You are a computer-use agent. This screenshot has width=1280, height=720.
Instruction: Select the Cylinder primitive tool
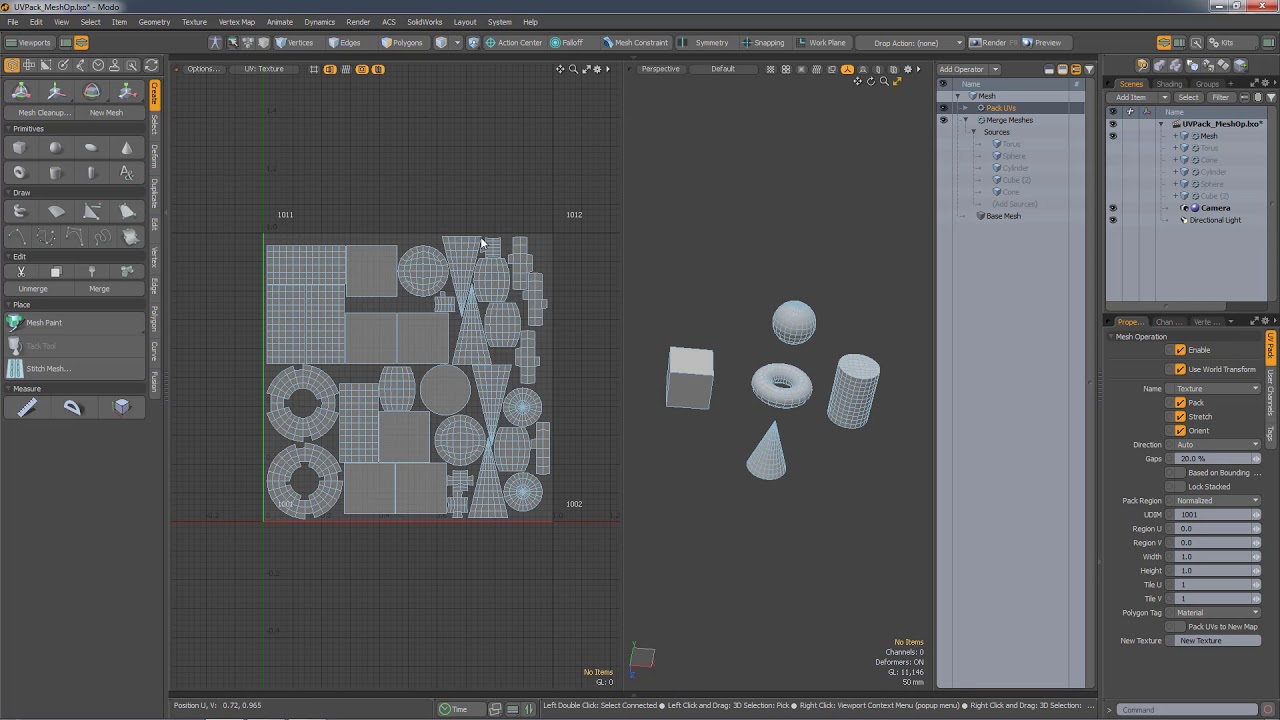click(x=55, y=173)
